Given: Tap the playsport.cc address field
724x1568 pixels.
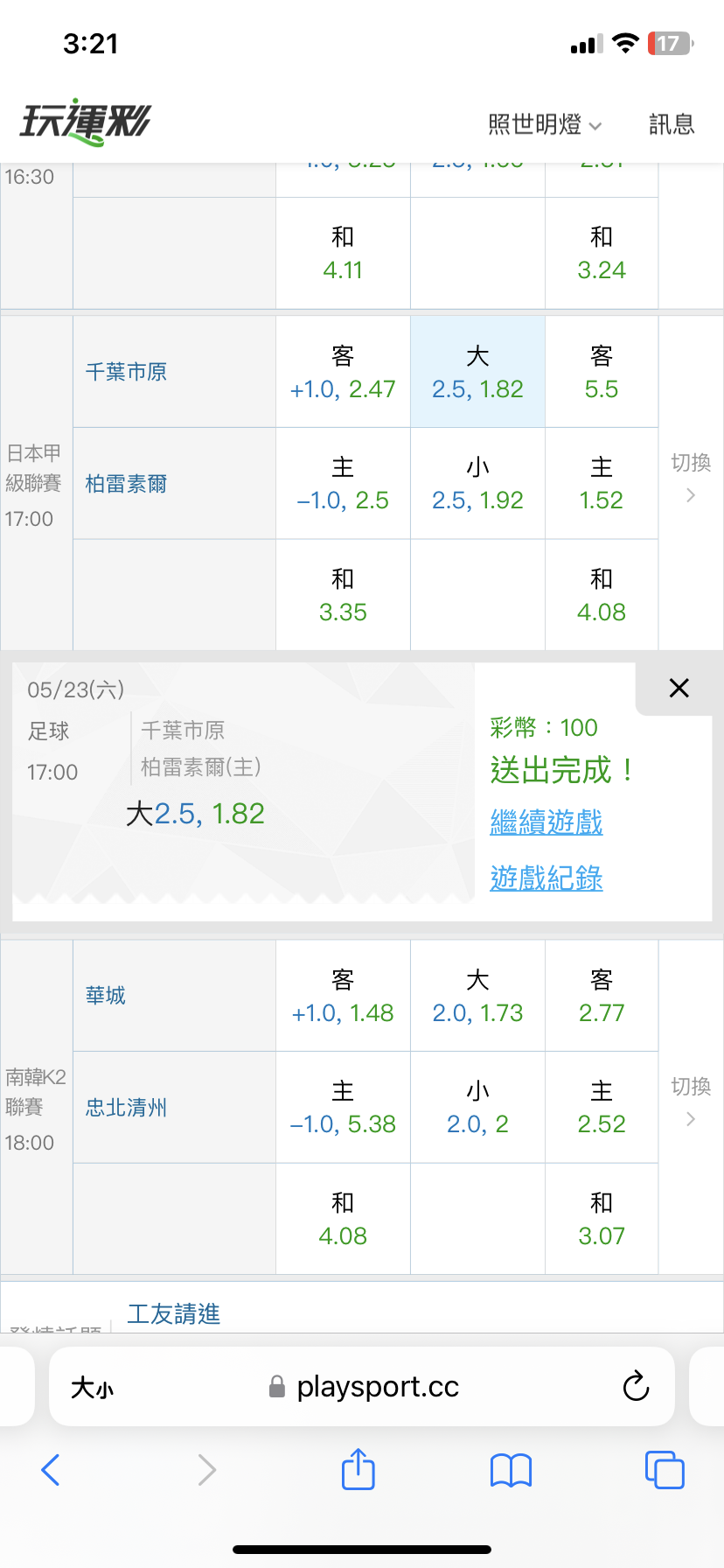Looking at the screenshot, I should point(362,1387).
